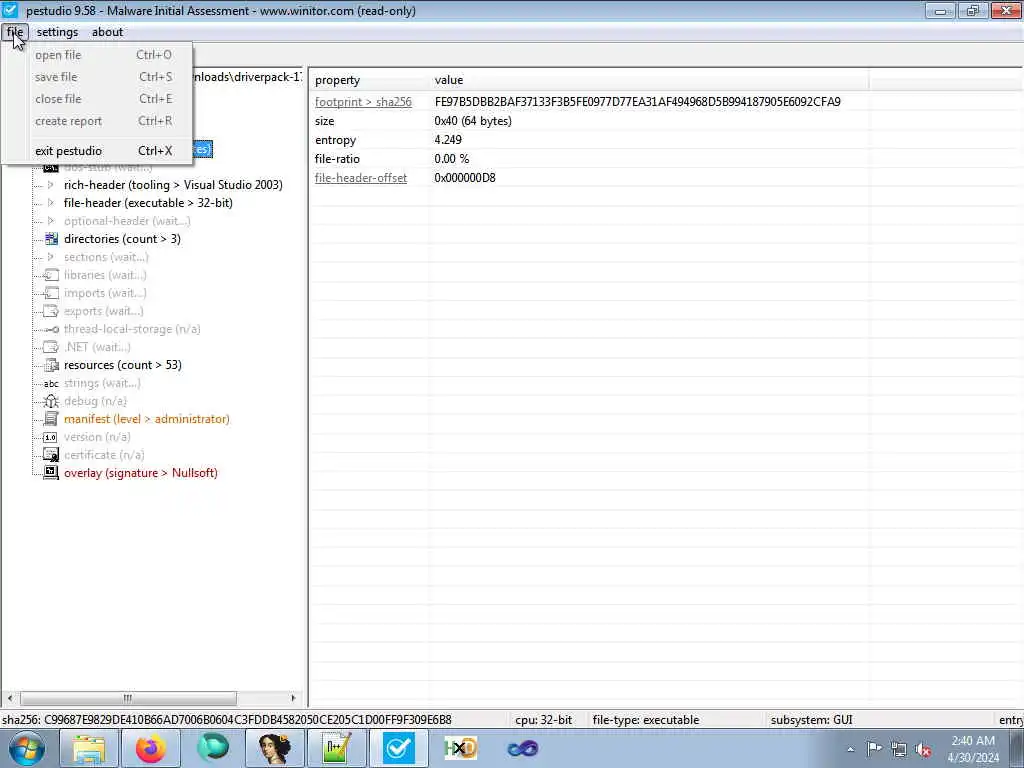Click the size value '0x40 (64 bytes)'
This screenshot has height=768, width=1024.
point(473,121)
